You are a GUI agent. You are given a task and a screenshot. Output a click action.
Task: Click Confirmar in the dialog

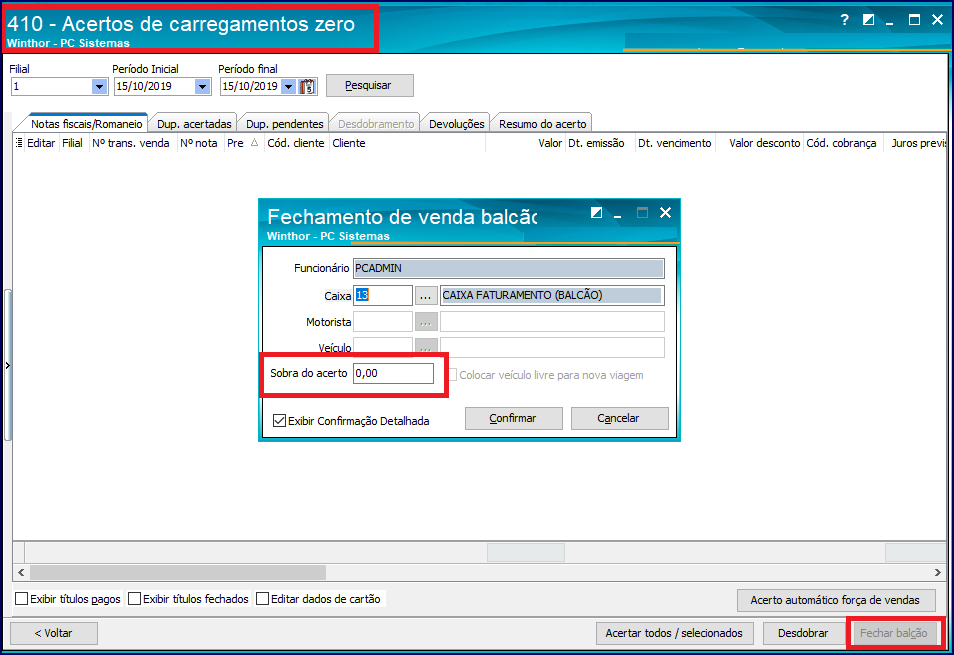(513, 418)
